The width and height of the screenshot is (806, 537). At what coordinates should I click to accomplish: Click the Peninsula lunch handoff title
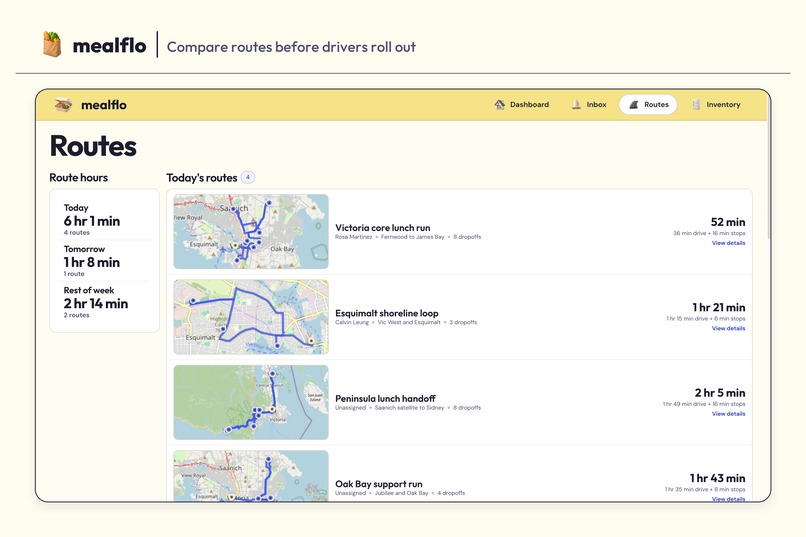tap(385, 398)
